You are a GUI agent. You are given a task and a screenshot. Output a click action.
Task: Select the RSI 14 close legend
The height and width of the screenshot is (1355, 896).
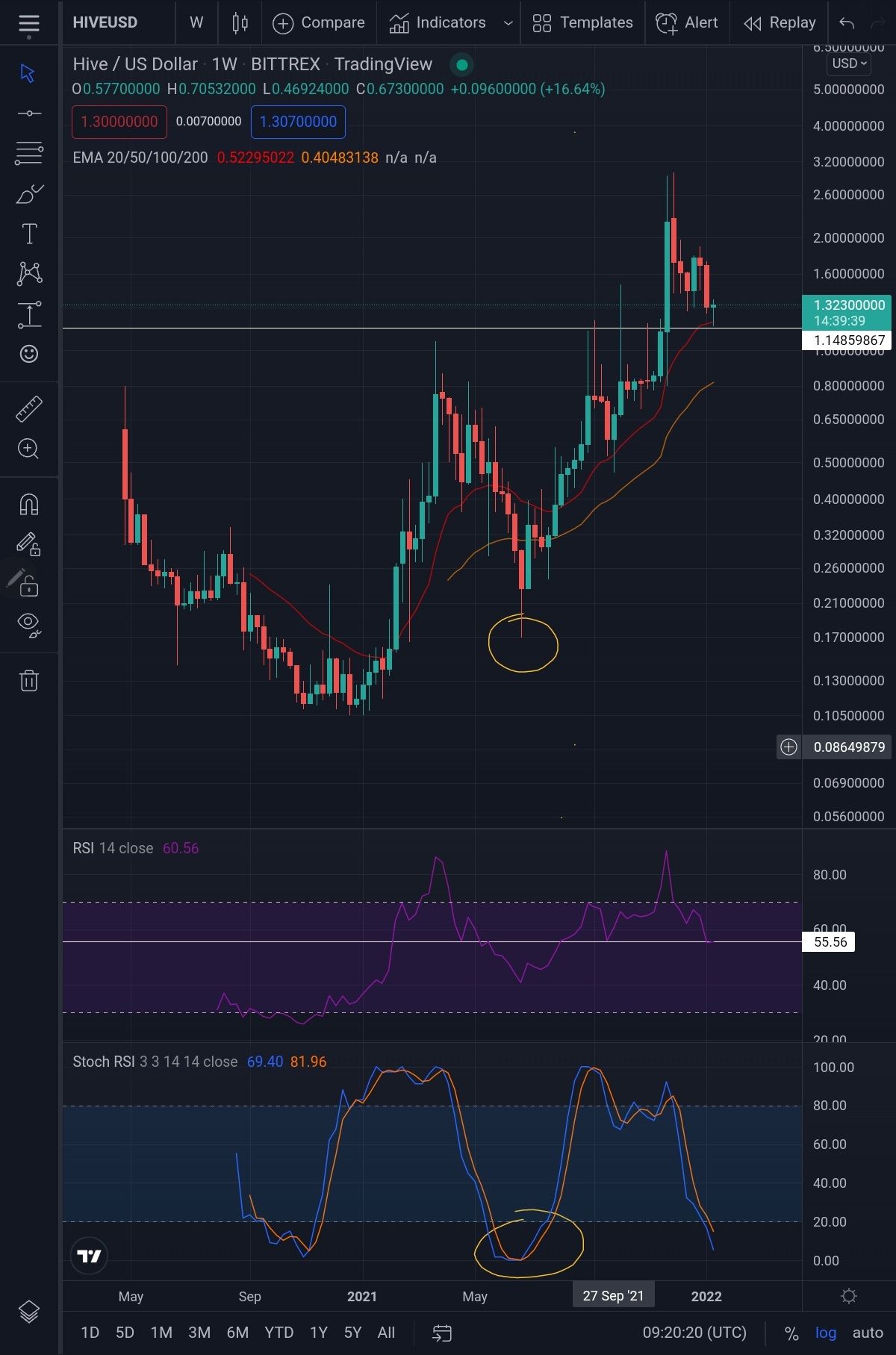[113, 848]
